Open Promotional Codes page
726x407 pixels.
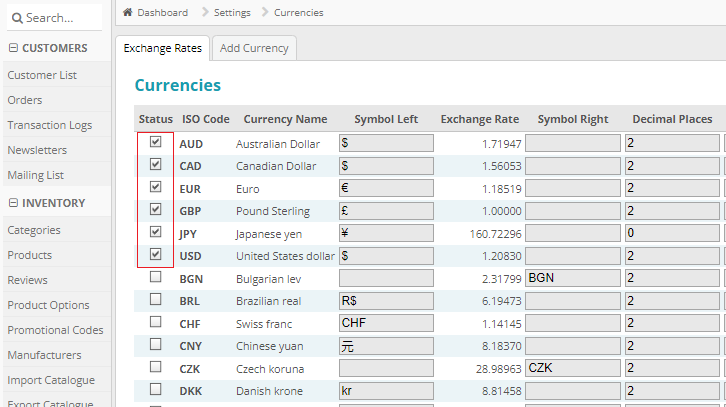point(55,330)
